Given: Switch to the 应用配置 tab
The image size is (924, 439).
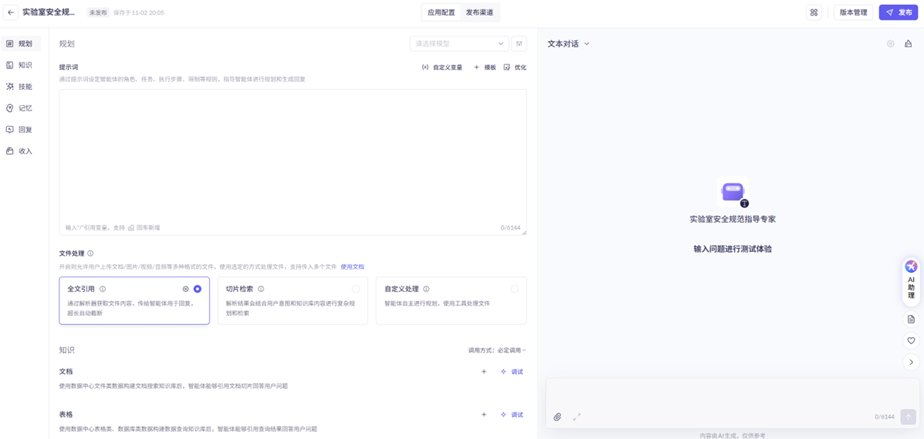Looking at the screenshot, I should pos(441,12).
